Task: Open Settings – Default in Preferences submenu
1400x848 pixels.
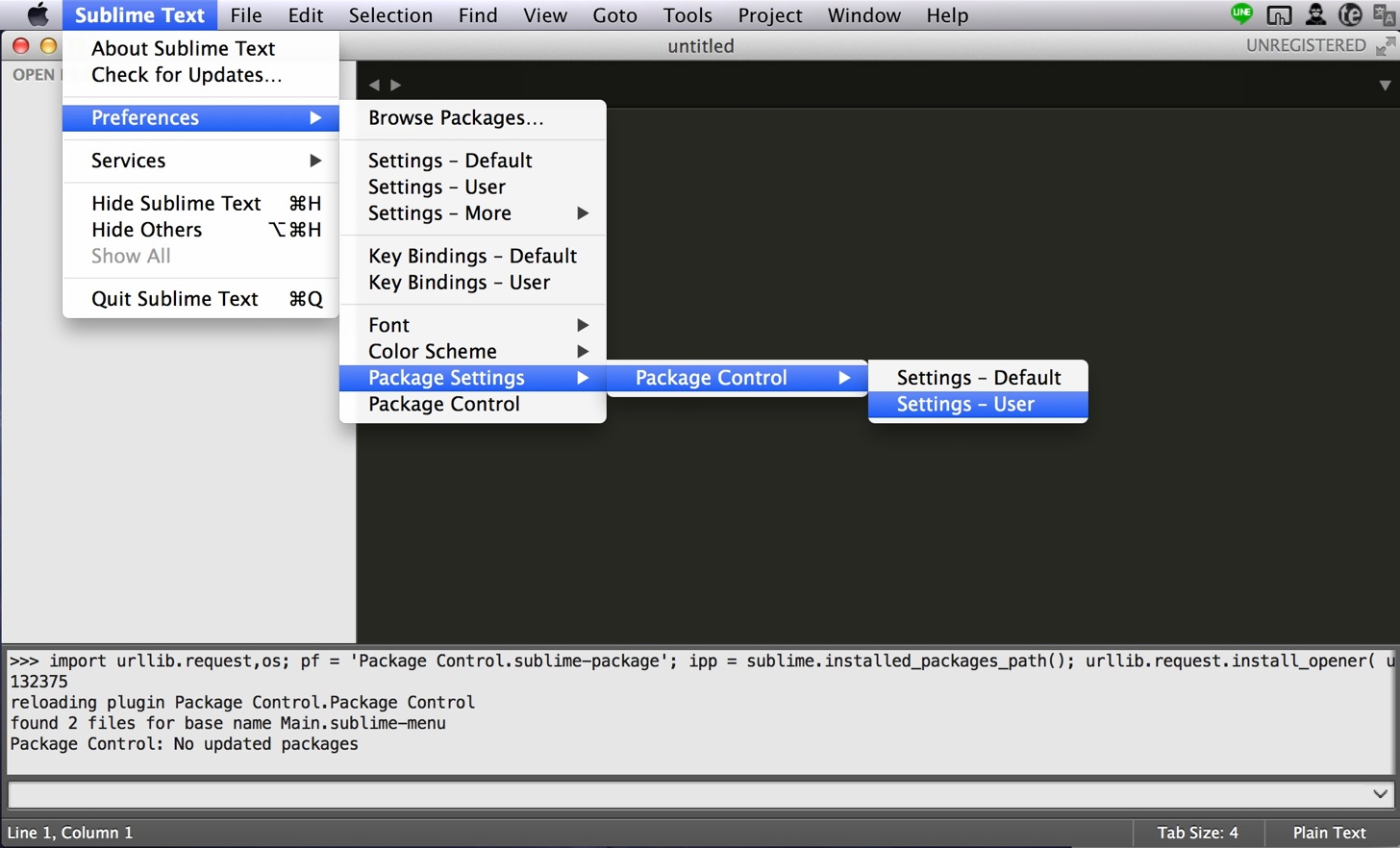Action: (473, 161)
